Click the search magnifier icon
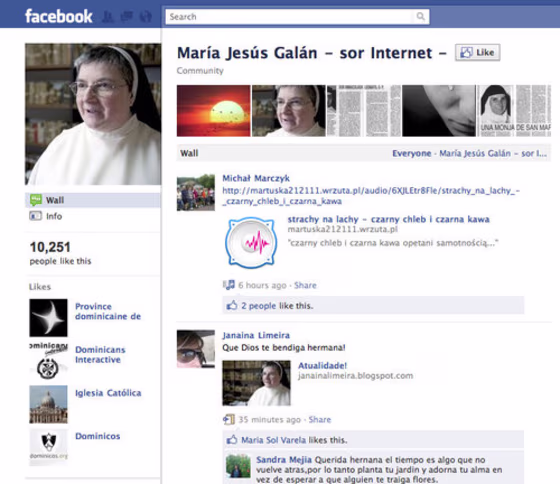 point(421,16)
